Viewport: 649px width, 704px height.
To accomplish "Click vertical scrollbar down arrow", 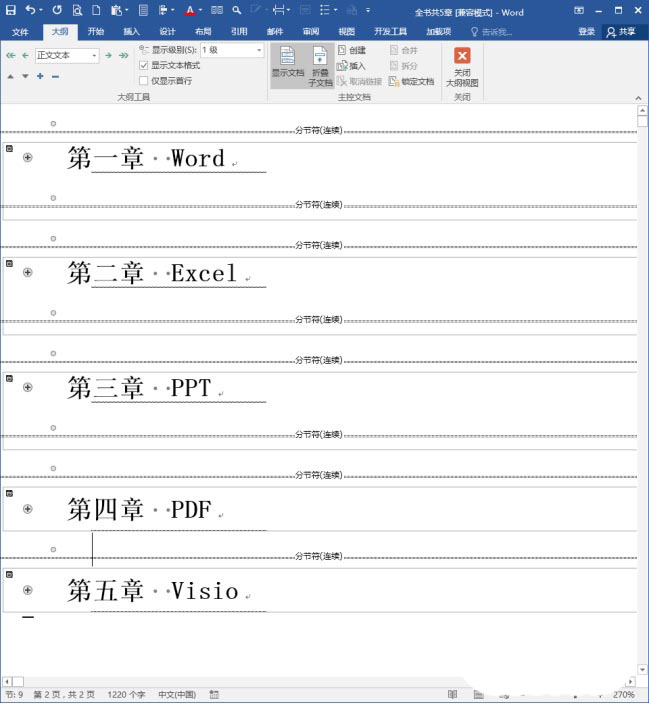I will [x=642, y=669].
